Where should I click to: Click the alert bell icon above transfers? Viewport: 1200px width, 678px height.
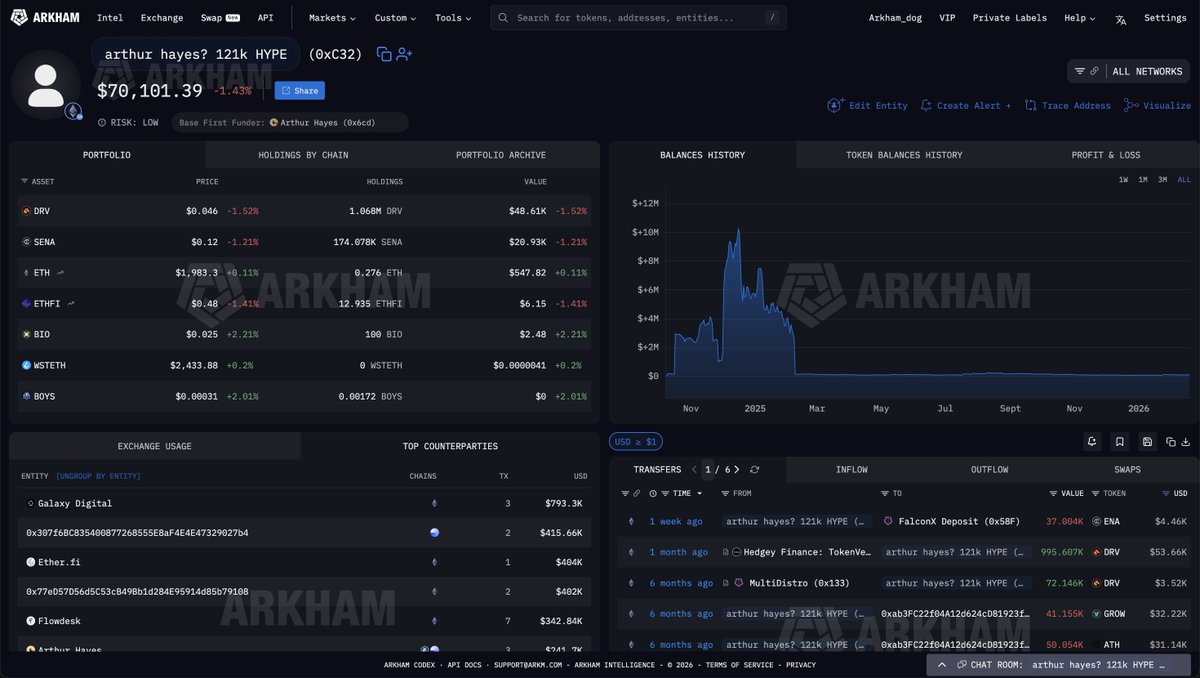(x=1091, y=441)
